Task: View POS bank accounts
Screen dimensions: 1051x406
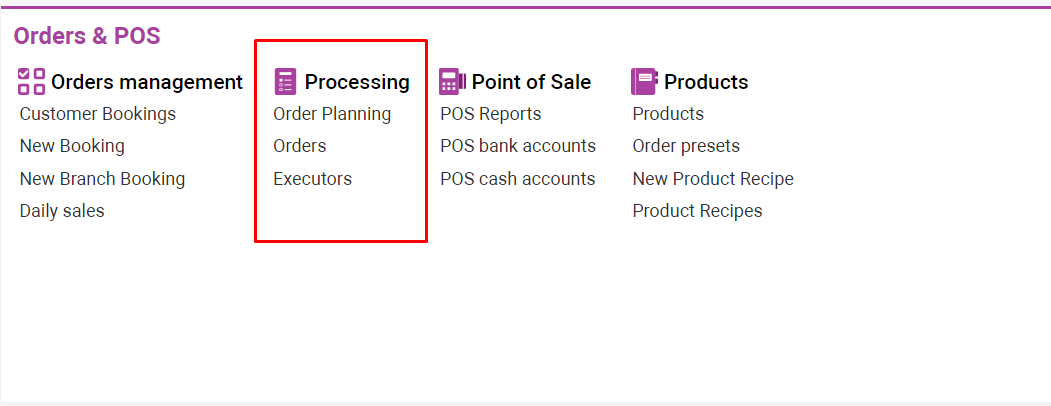Action: (x=518, y=146)
